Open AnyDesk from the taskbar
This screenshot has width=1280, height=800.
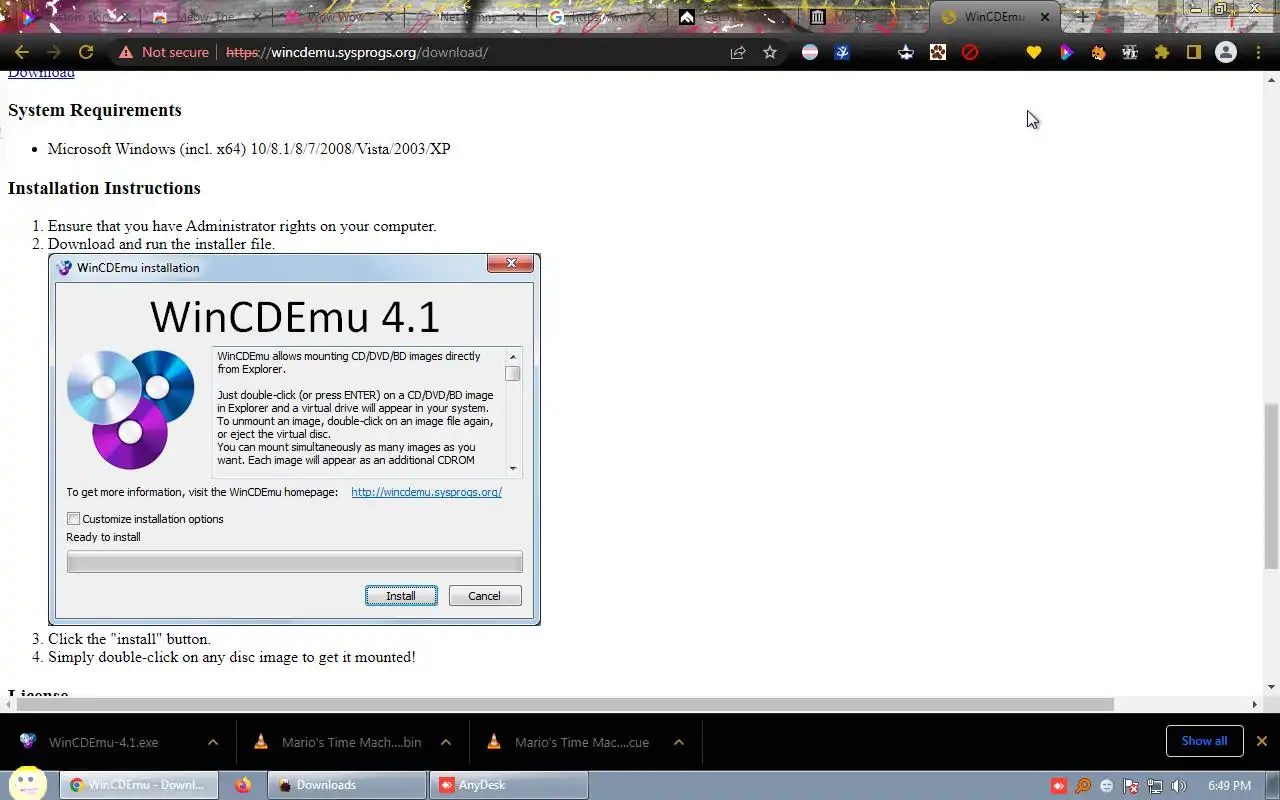pyautogui.click(x=508, y=785)
